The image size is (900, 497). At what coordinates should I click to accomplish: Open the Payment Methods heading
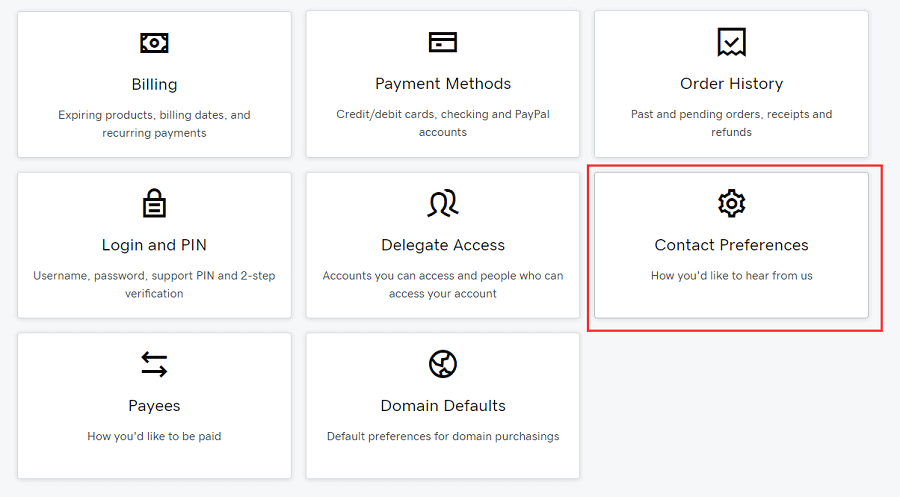tap(443, 84)
